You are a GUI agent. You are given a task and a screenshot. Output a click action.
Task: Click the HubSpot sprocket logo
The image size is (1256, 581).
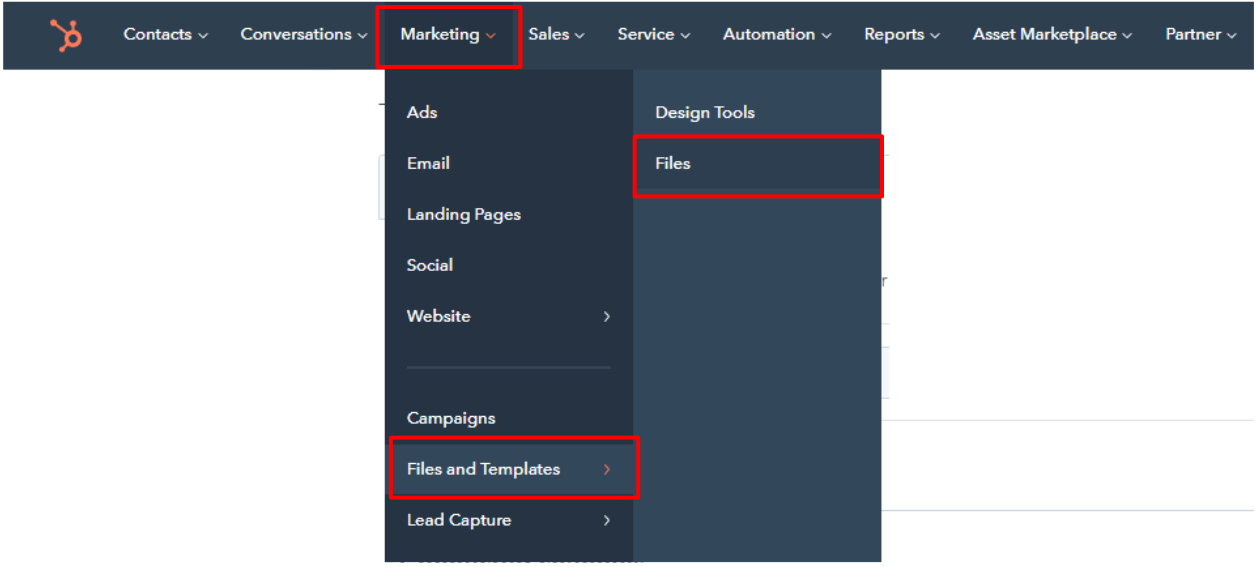pos(68,35)
